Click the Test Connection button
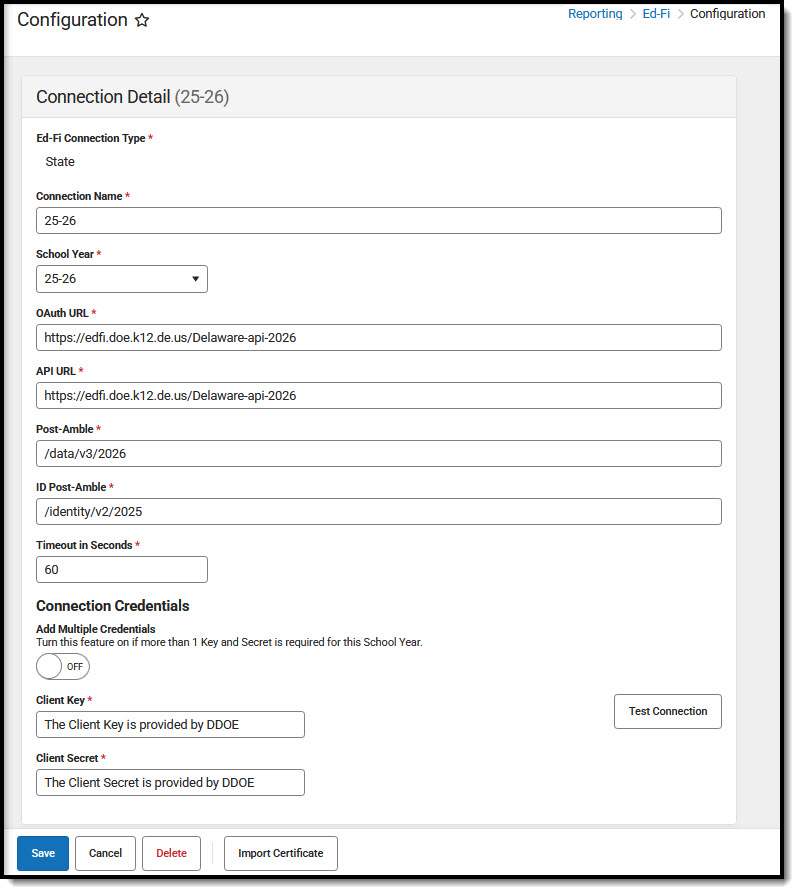This screenshot has width=799, height=894. [667, 711]
